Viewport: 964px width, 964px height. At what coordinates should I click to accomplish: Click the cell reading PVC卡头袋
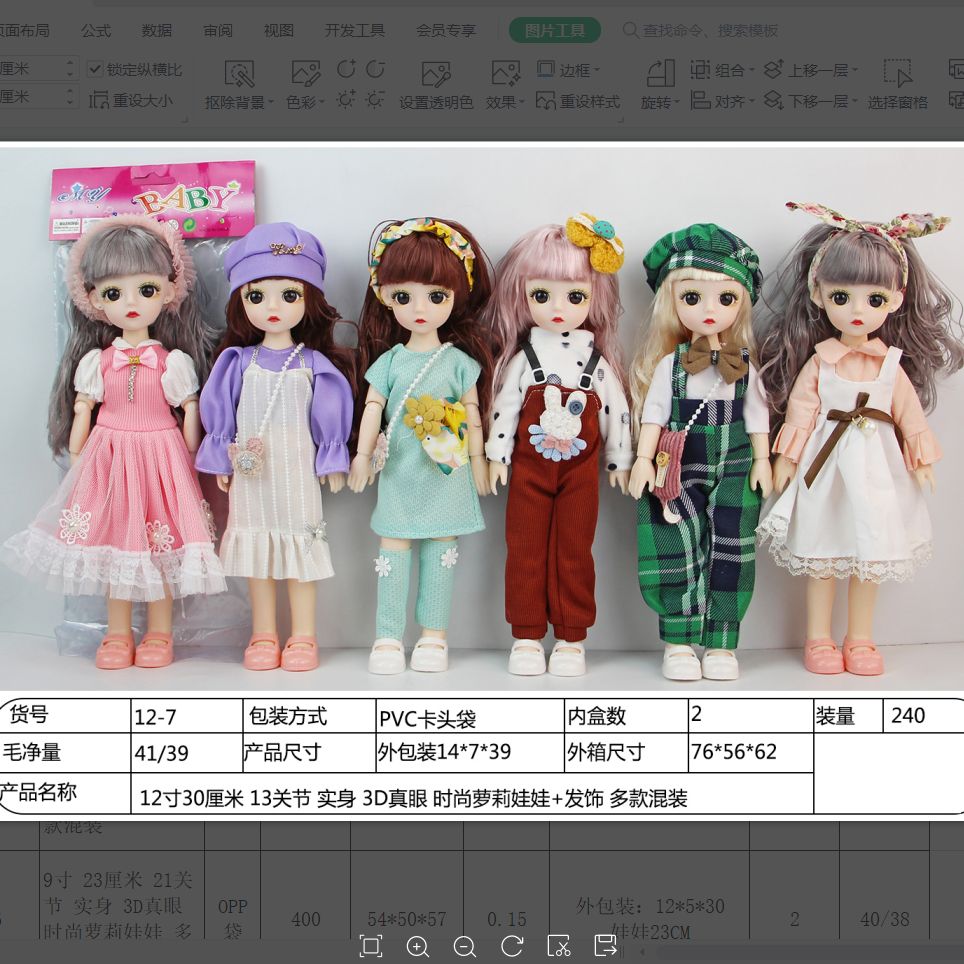470,716
